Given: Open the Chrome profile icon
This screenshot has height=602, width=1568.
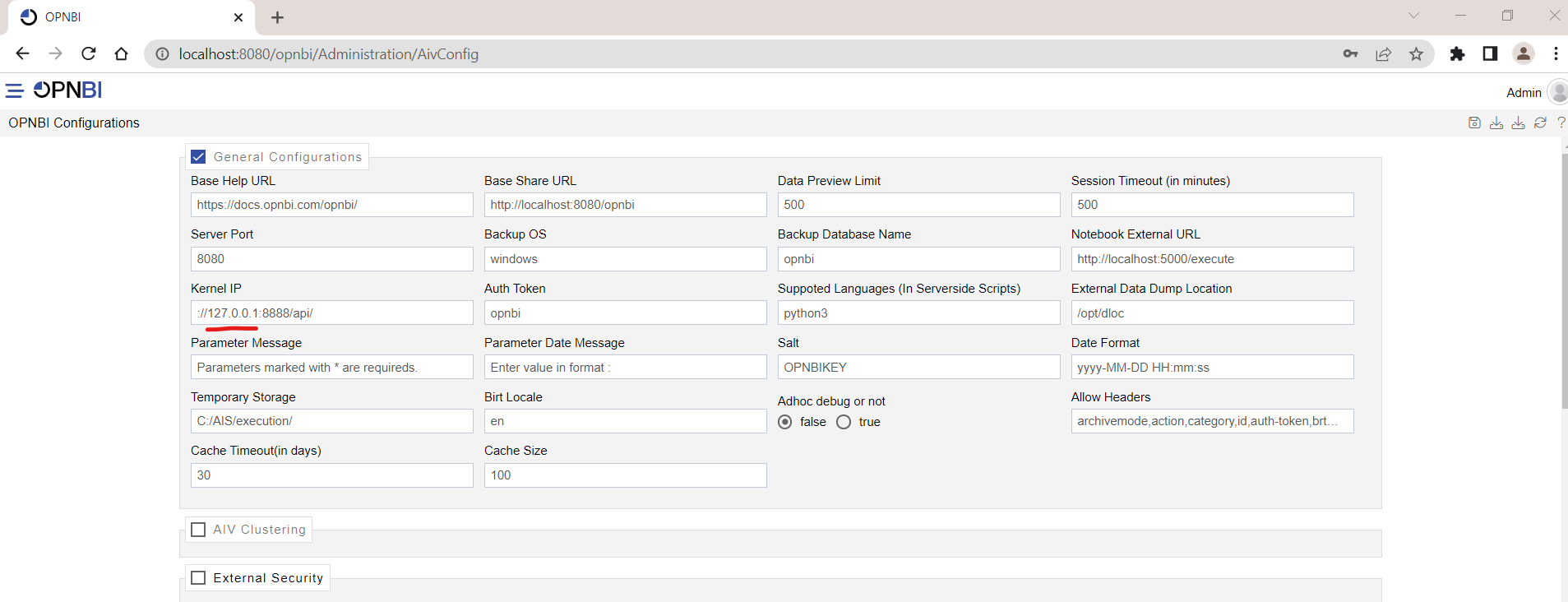Looking at the screenshot, I should click(x=1523, y=53).
